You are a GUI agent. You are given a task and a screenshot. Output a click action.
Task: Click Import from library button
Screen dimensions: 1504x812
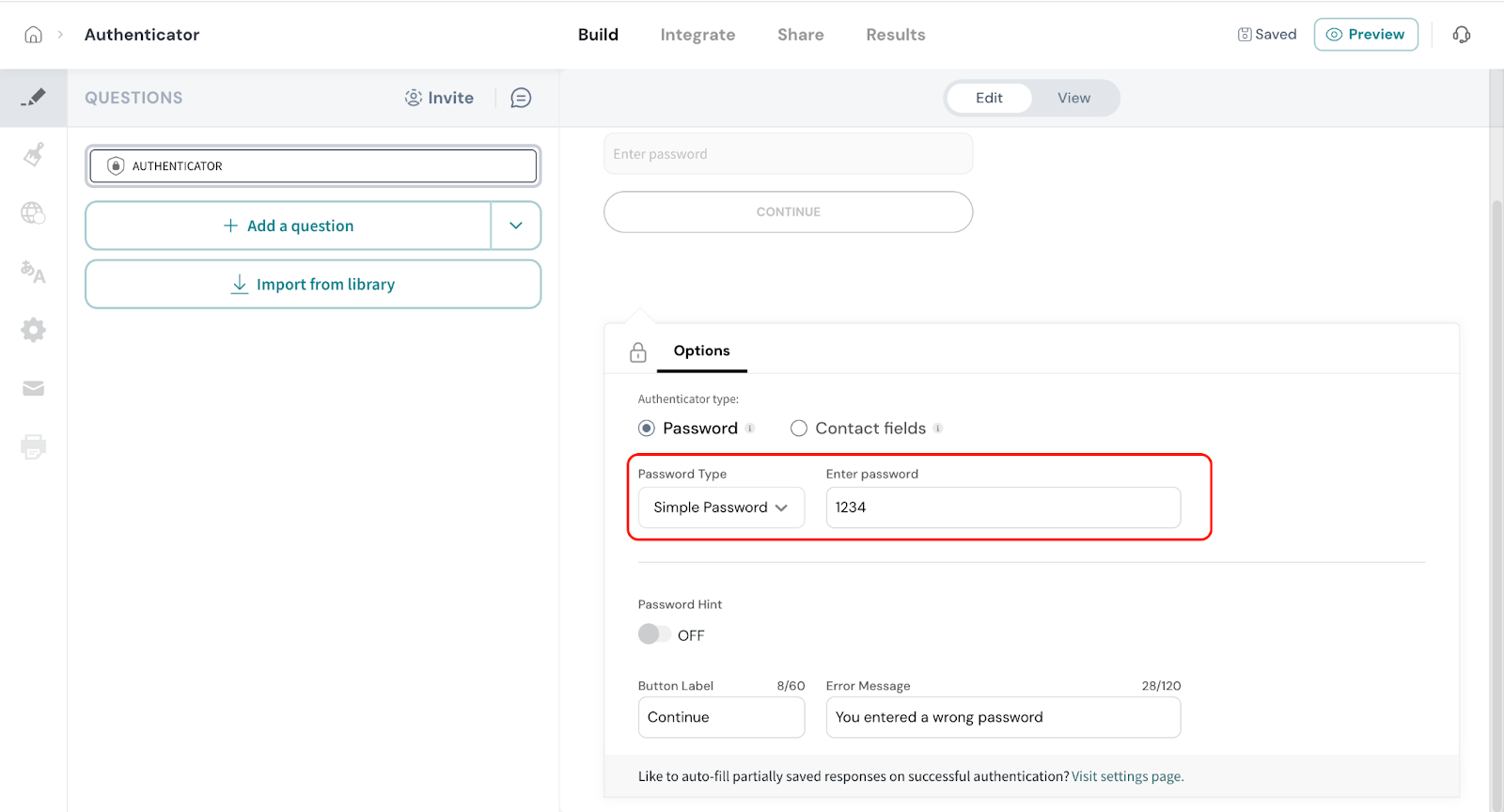pos(313,284)
